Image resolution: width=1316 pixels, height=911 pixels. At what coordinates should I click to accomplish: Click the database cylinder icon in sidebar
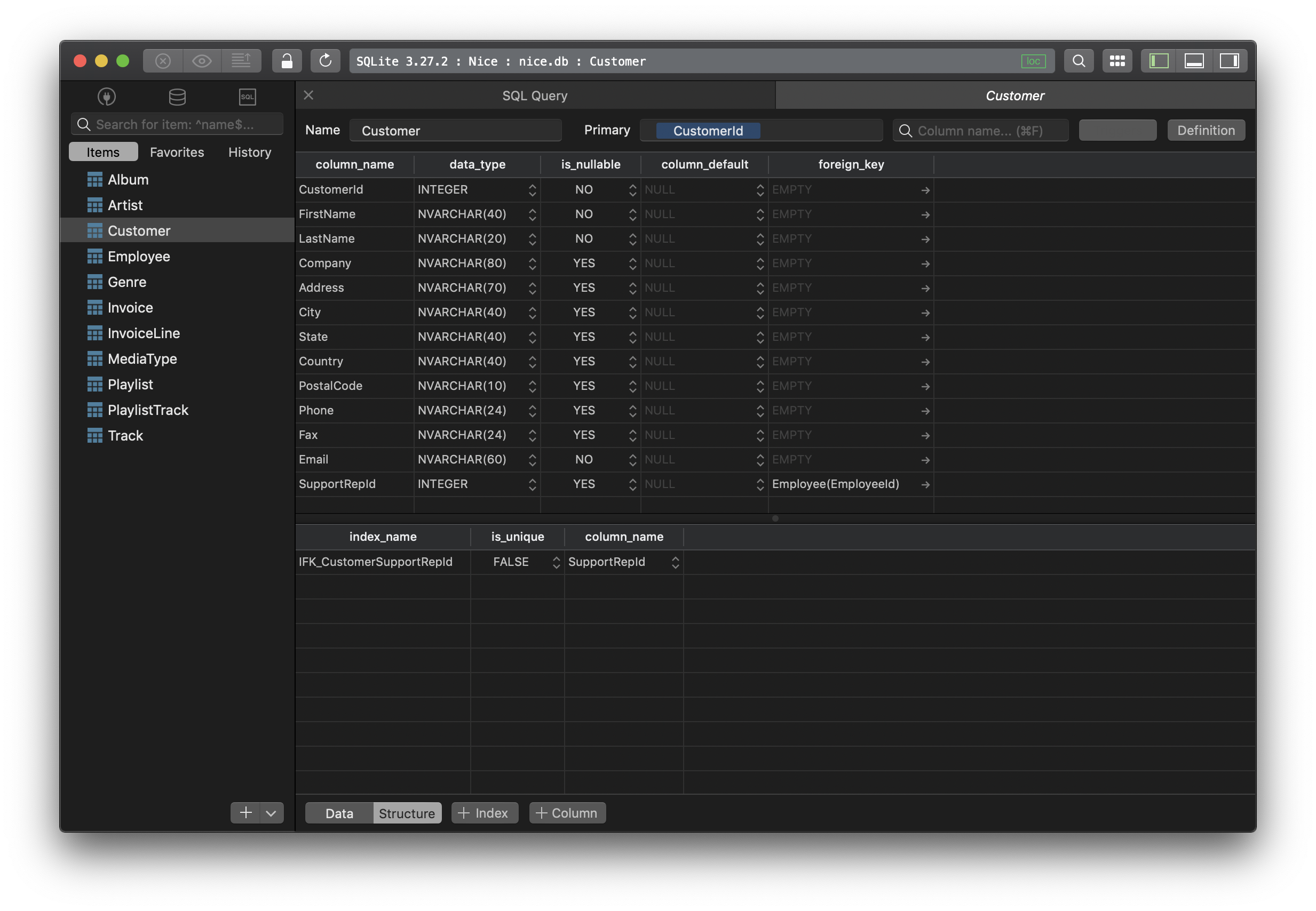[x=175, y=96]
